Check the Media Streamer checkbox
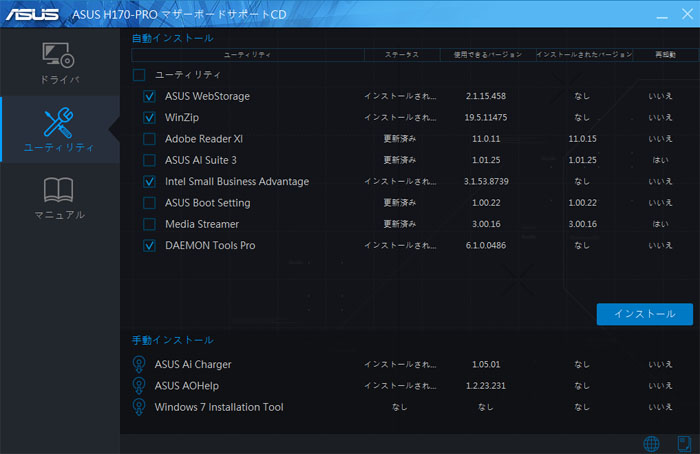Viewport: 700px width, 454px height. click(x=149, y=224)
